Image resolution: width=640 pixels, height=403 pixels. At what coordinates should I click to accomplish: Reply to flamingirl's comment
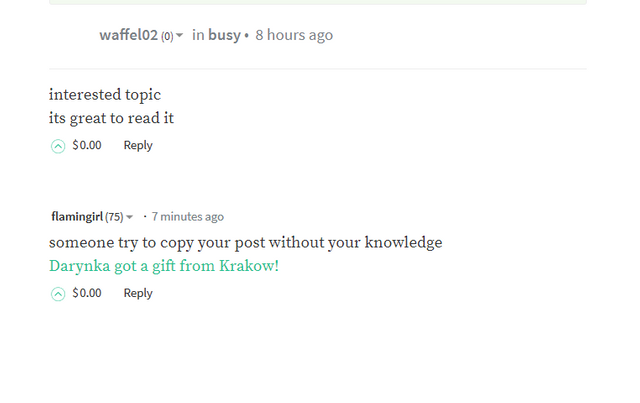[x=138, y=293]
